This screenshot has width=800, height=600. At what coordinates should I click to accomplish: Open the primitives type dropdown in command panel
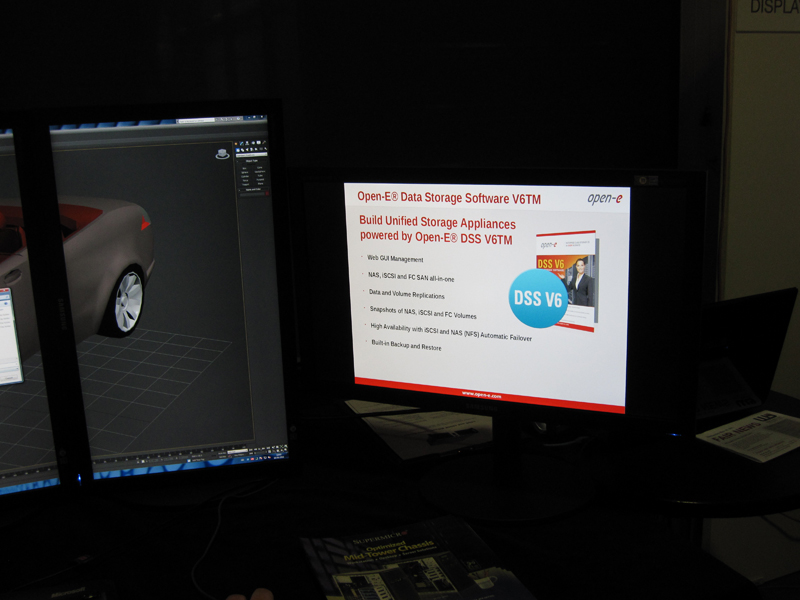[252, 155]
